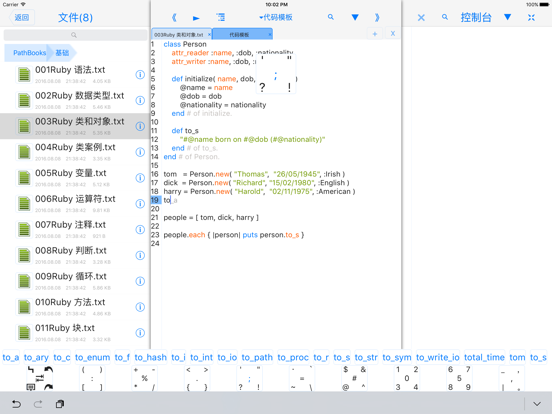This screenshot has height=414, width=552.
Task: Open file 009Ruby 循环.txt
Action: [75, 281]
